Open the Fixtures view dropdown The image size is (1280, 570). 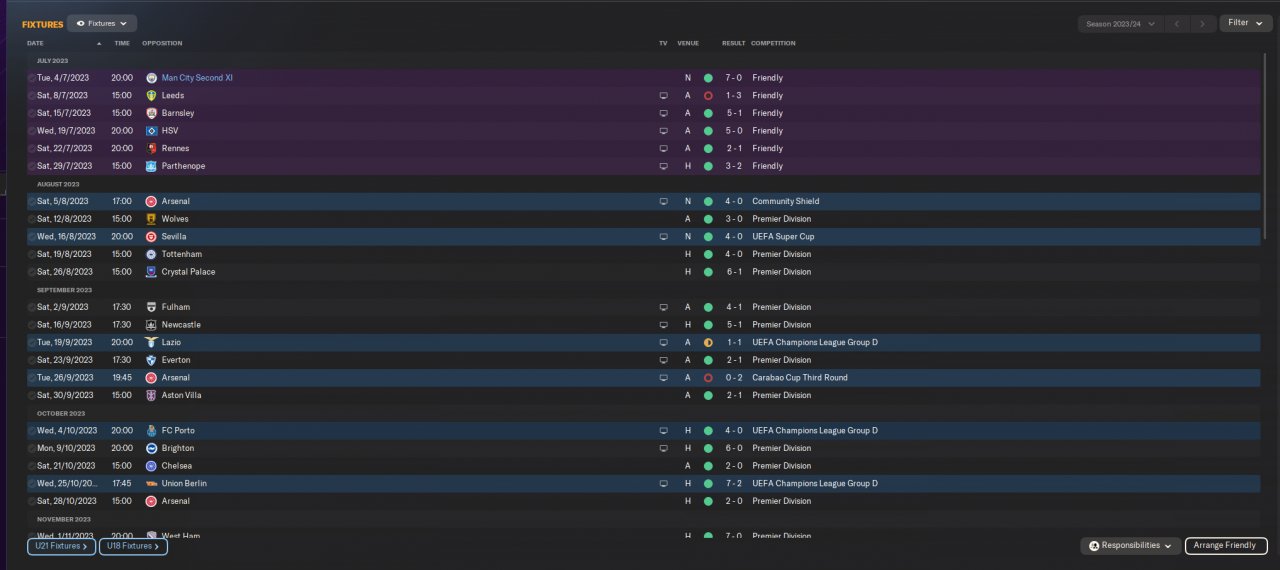point(102,23)
